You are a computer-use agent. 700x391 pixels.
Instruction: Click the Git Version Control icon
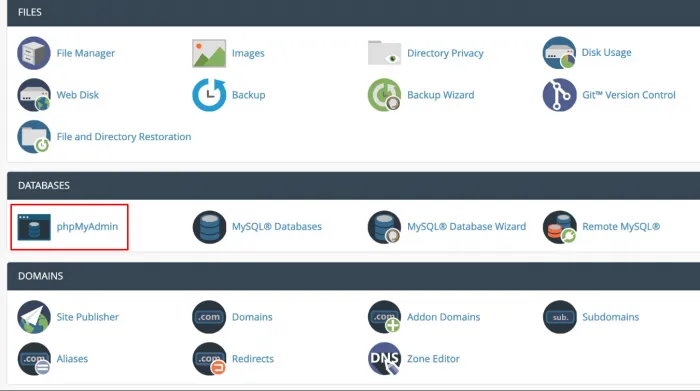tap(559, 95)
